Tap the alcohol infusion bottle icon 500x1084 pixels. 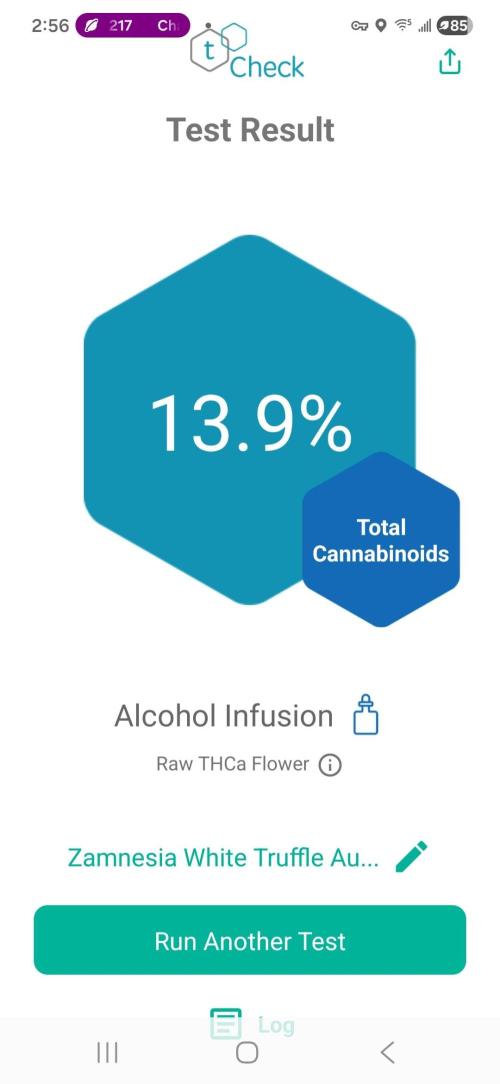366,715
